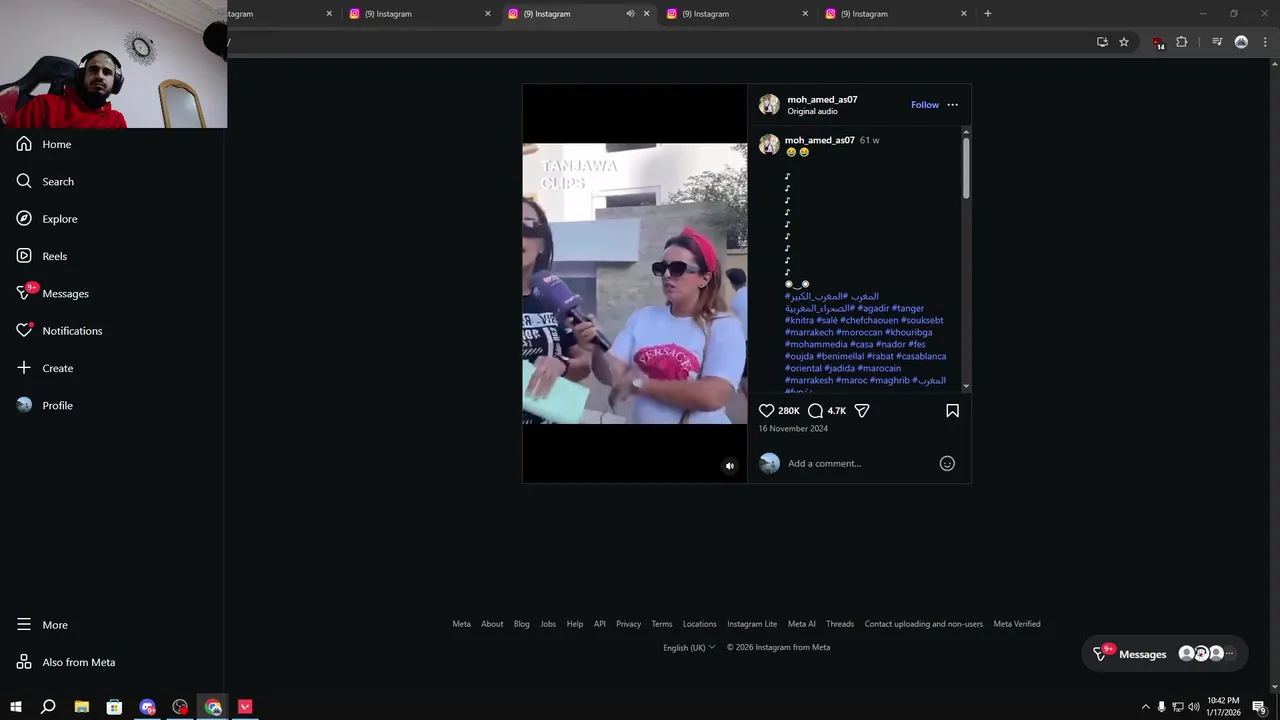The width and height of the screenshot is (1280, 720).
Task: Click the Original audio link
Action: point(812,111)
